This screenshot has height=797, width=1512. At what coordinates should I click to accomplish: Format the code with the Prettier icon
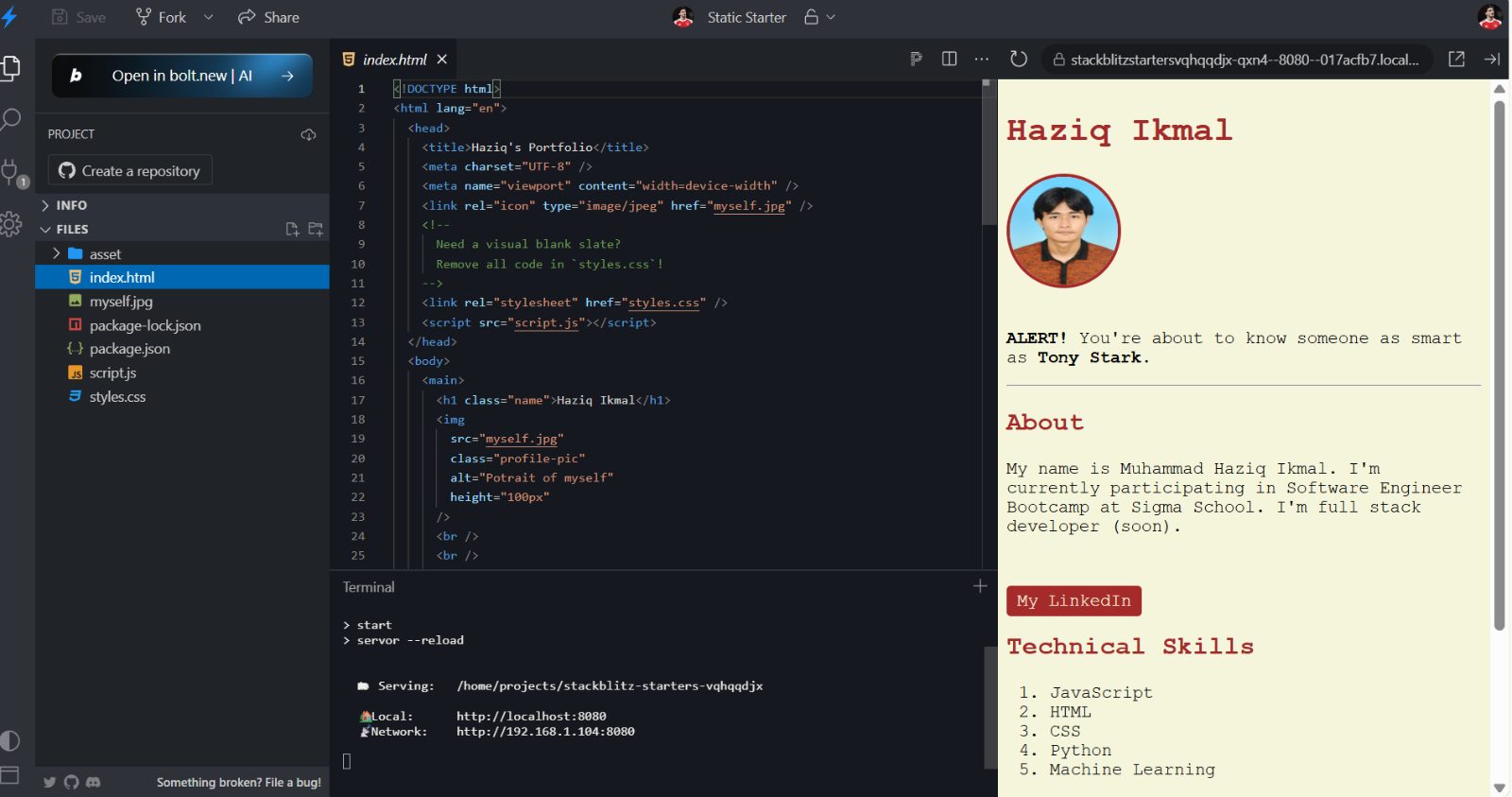tap(916, 59)
